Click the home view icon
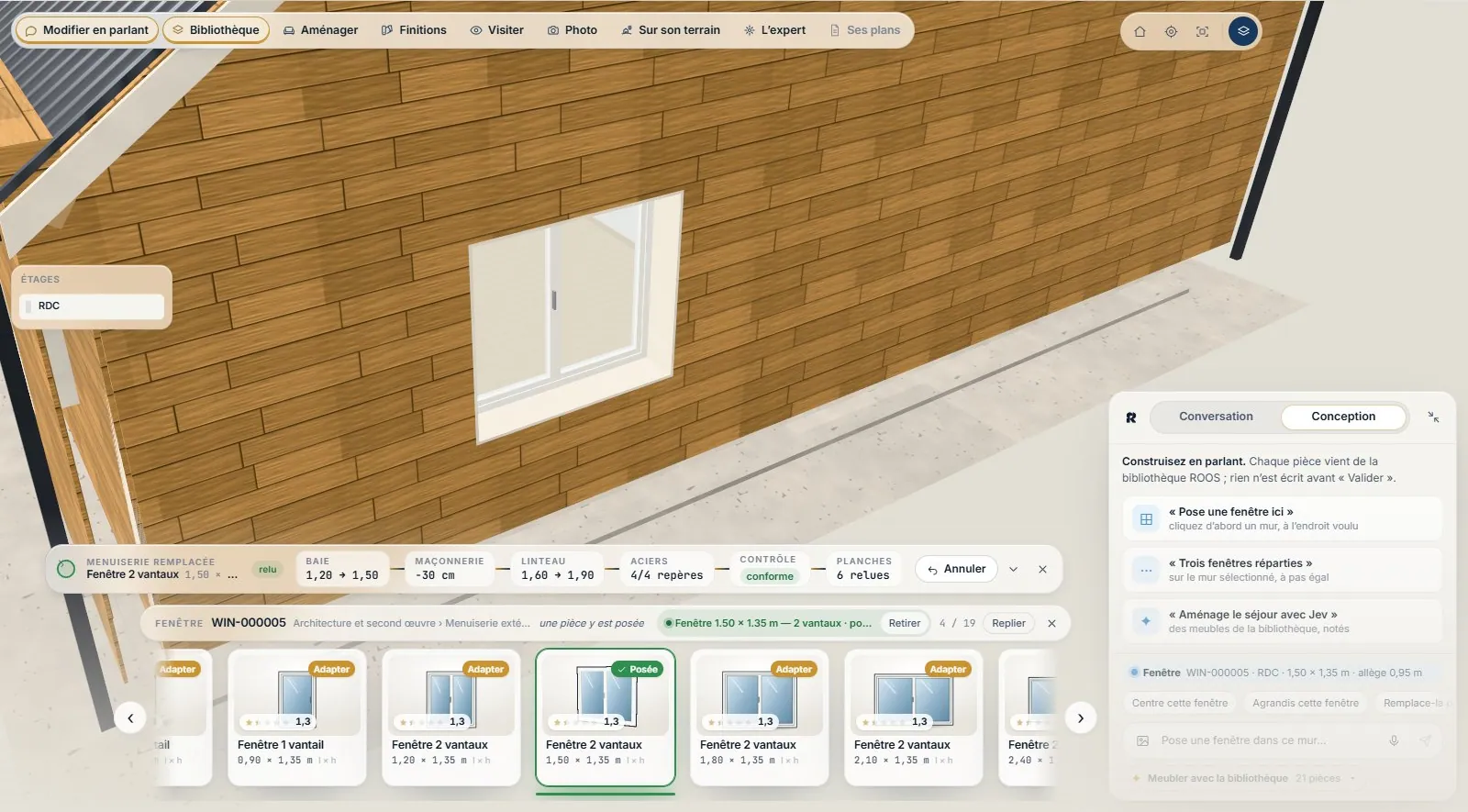Viewport: 1468px width, 812px height. point(1140,31)
